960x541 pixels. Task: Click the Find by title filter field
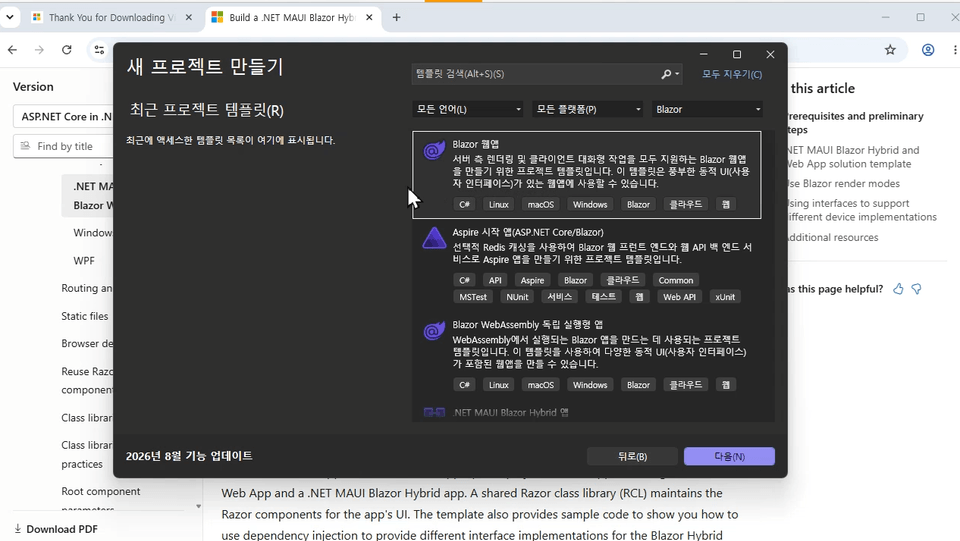click(64, 146)
